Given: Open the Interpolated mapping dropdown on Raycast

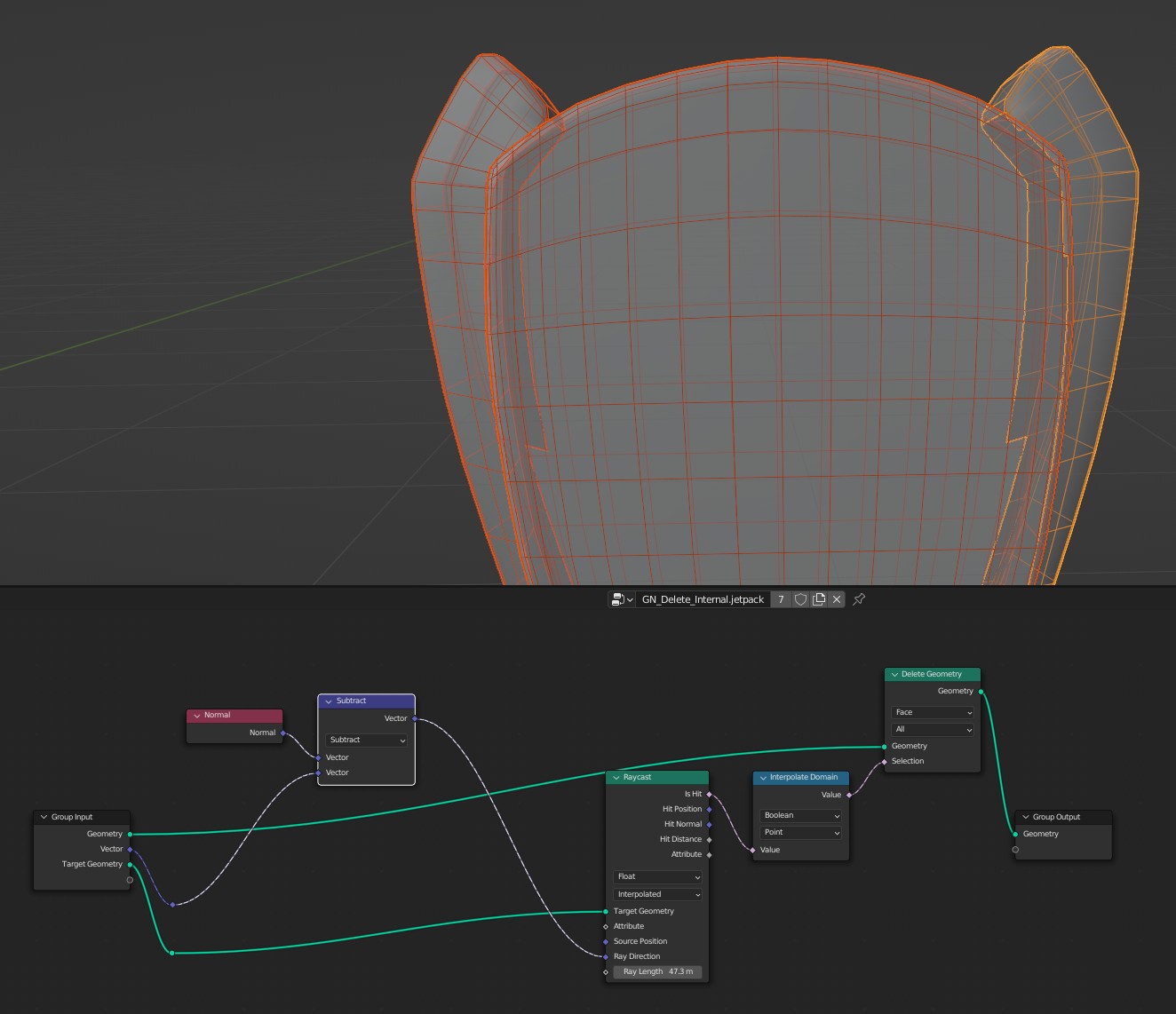Looking at the screenshot, I should tap(656, 894).
